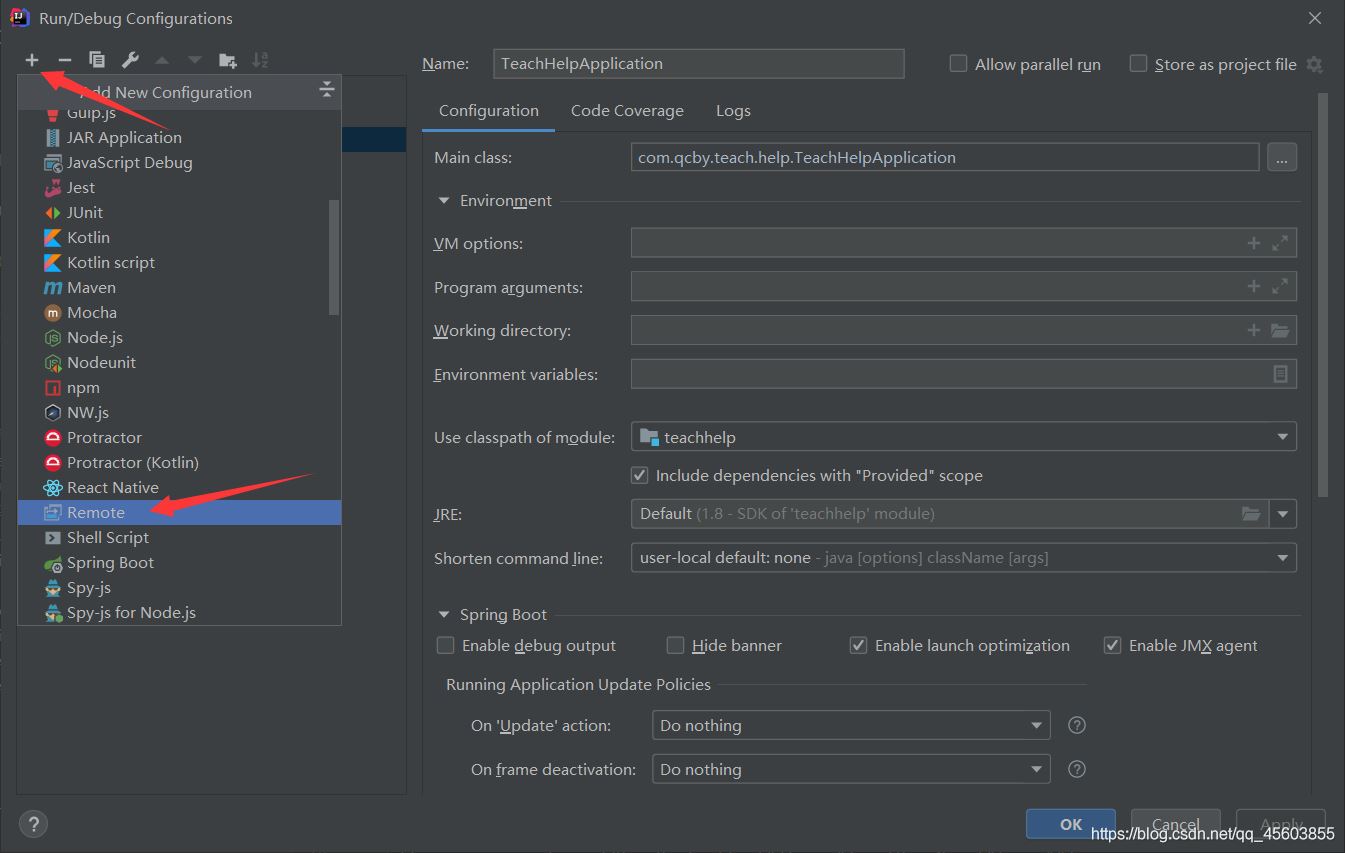Viewport: 1345px width, 853px height.
Task: Click the help question mark button
Action: (33, 824)
